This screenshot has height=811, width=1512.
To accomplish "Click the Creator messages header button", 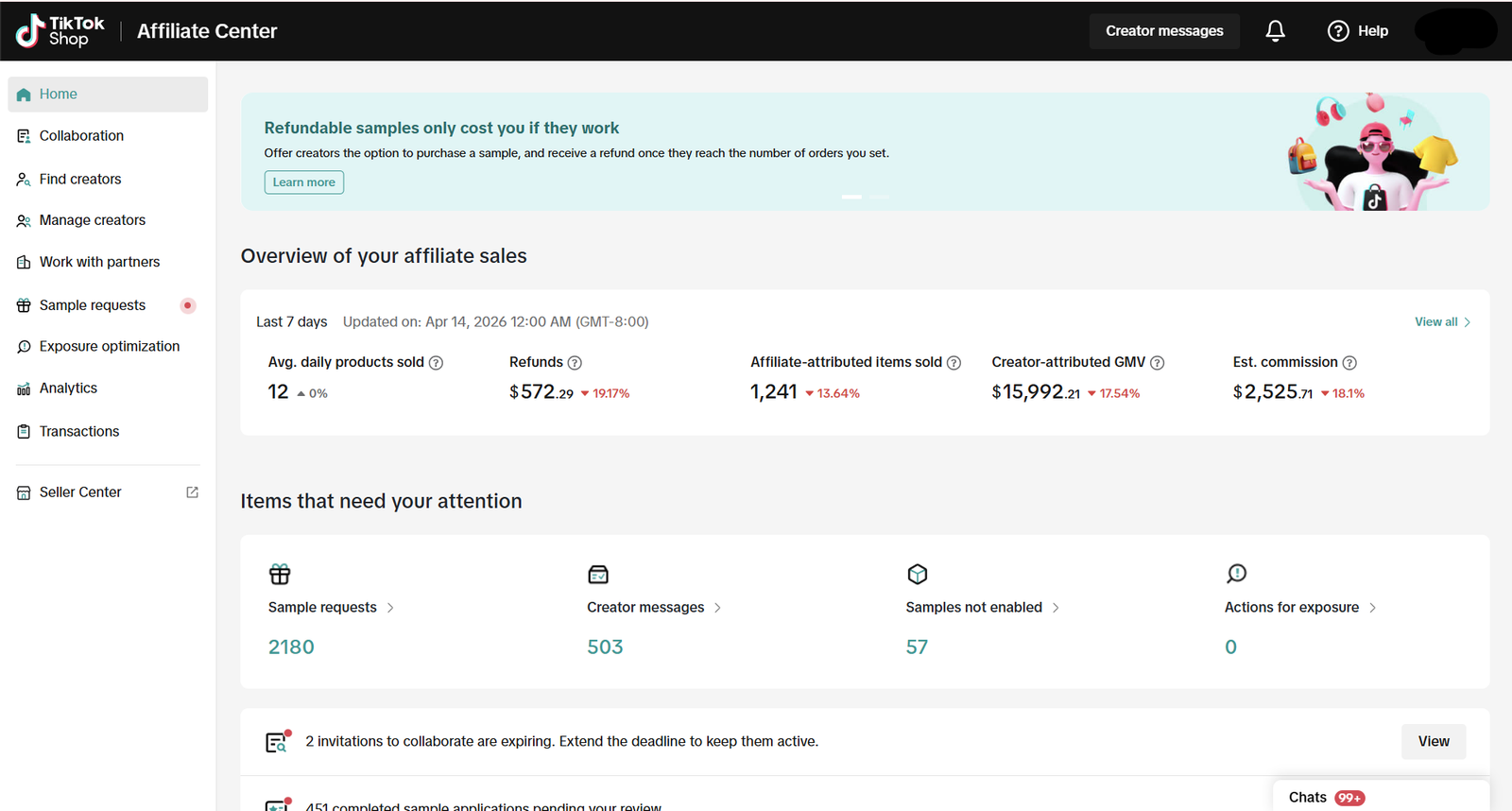I will coord(1164,31).
